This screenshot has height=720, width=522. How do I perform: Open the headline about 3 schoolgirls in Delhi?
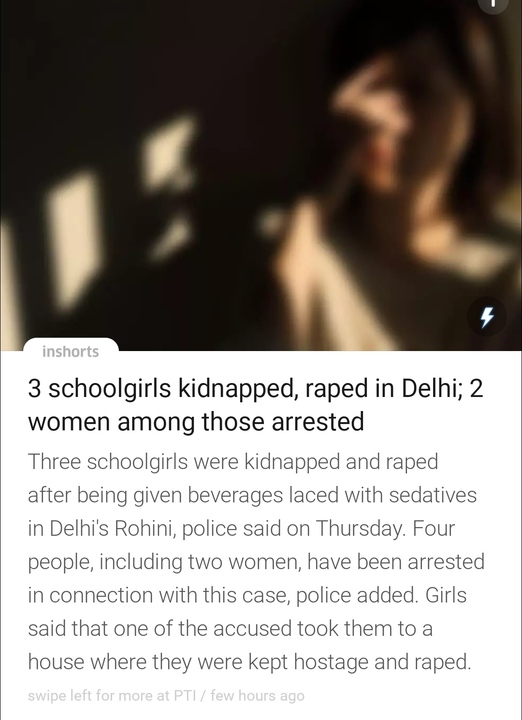(x=256, y=405)
